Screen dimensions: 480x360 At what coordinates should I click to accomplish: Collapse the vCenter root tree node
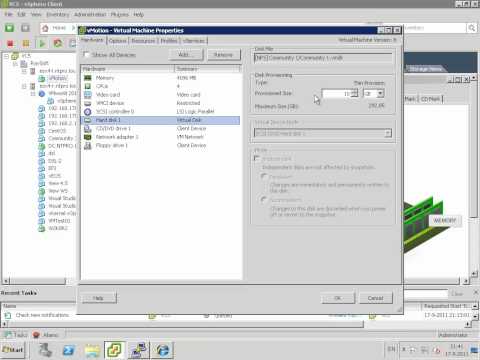(7, 56)
